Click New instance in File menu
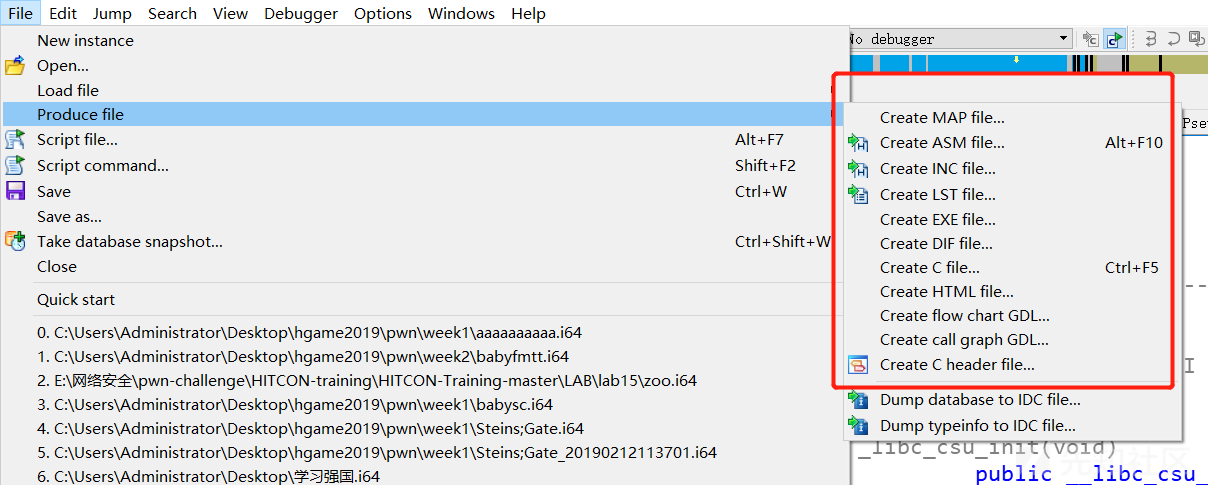Viewport: 1208px width, 485px height. [x=85, y=41]
